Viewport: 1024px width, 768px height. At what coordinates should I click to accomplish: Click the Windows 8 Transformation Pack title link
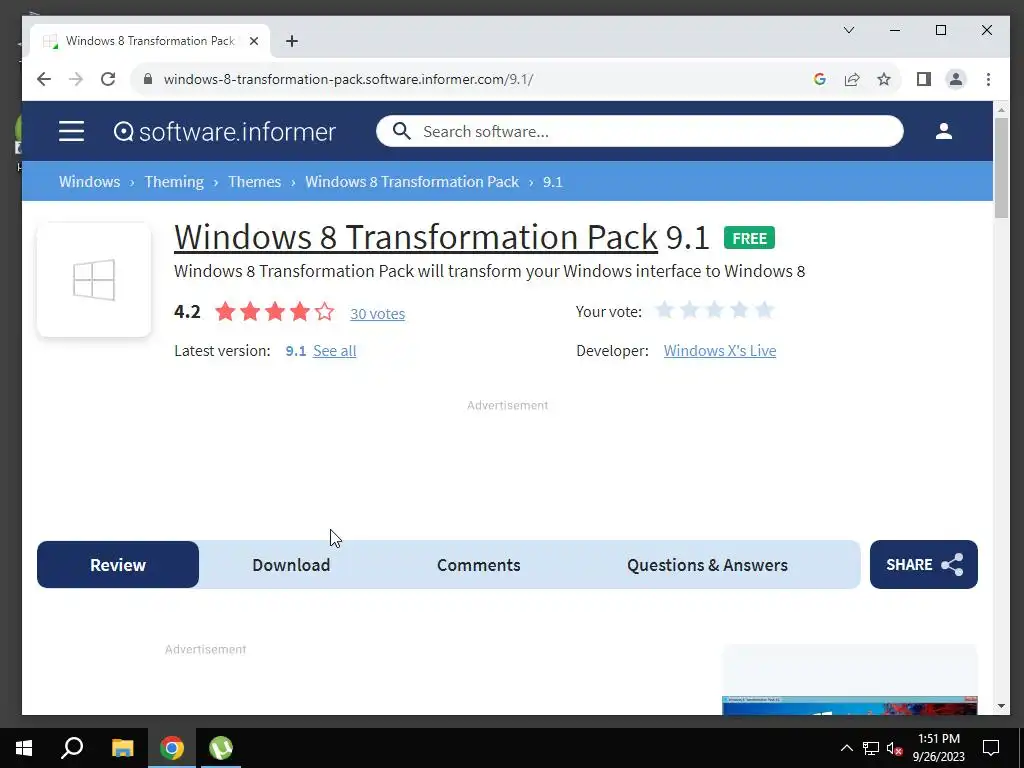[416, 236]
